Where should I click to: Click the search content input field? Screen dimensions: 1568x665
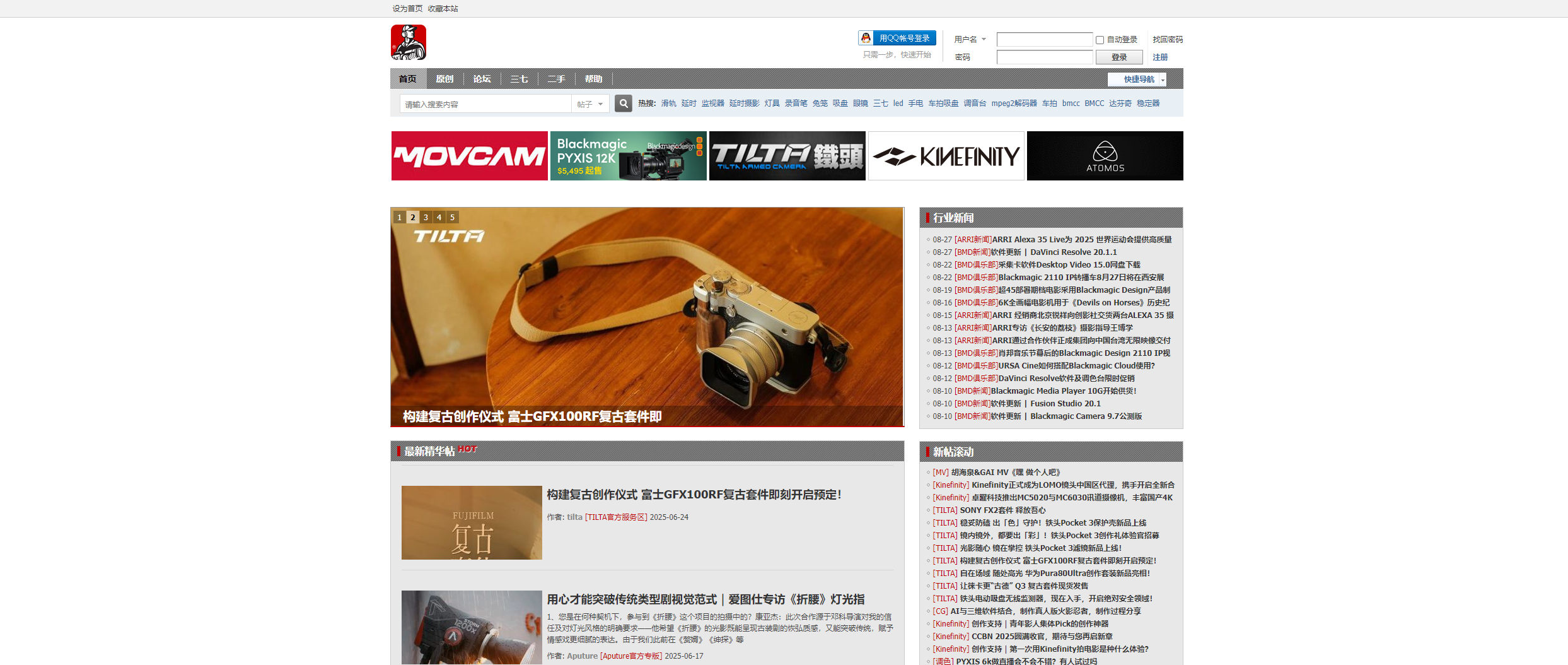tap(485, 104)
